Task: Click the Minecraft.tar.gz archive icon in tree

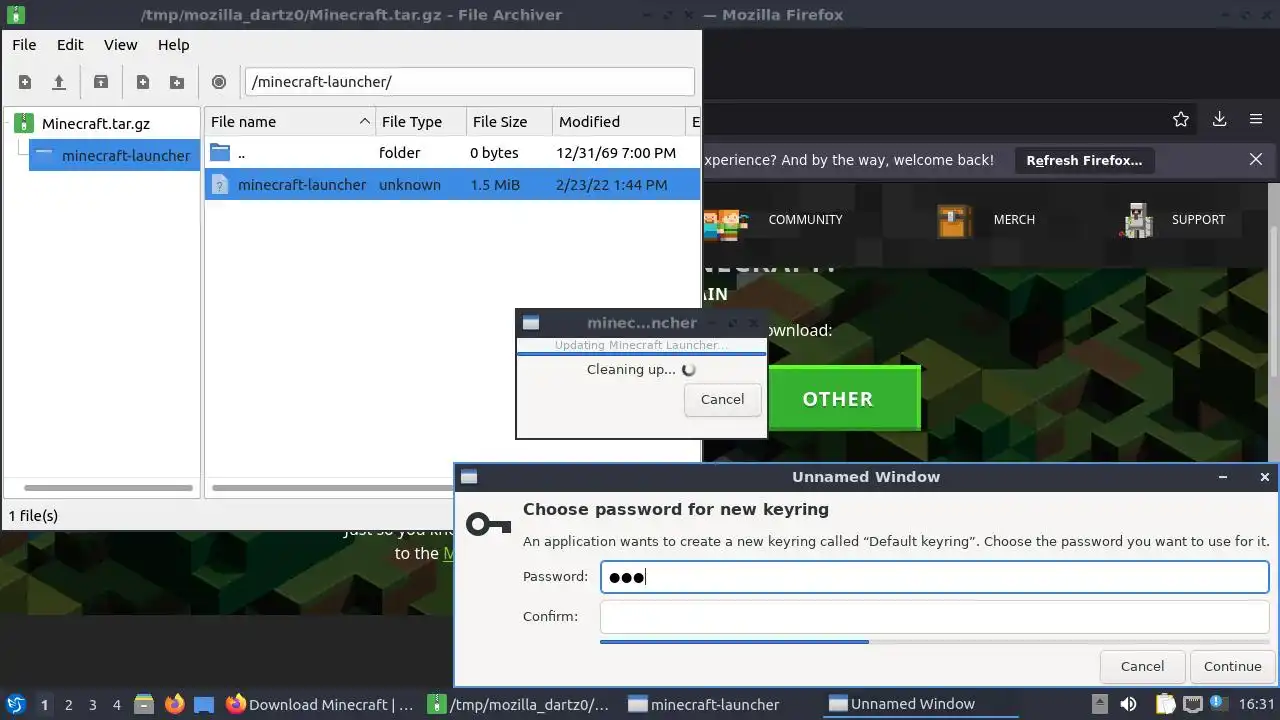Action: pyautogui.click(x=25, y=124)
